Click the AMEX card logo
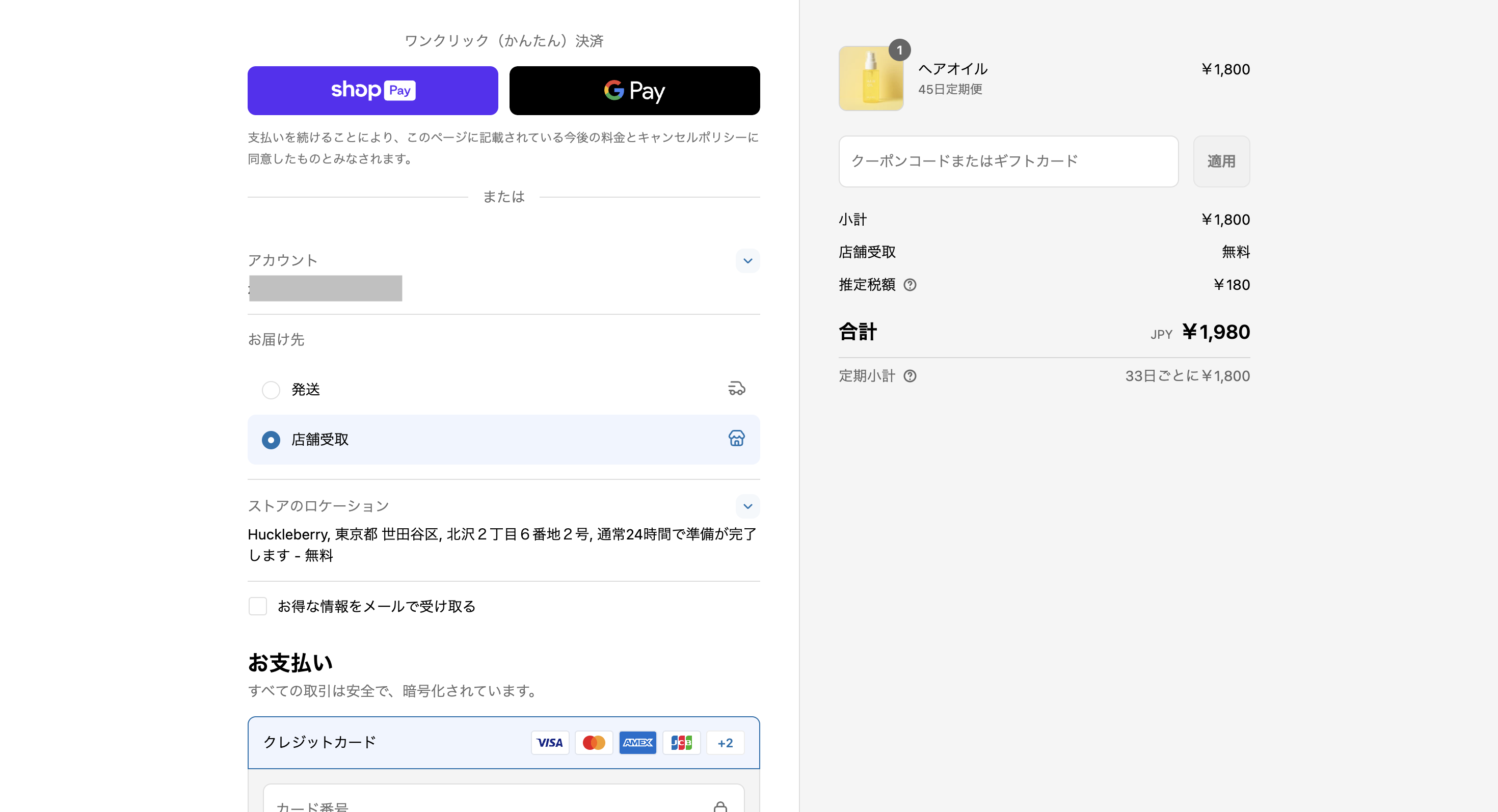The image size is (1498, 812). [638, 743]
